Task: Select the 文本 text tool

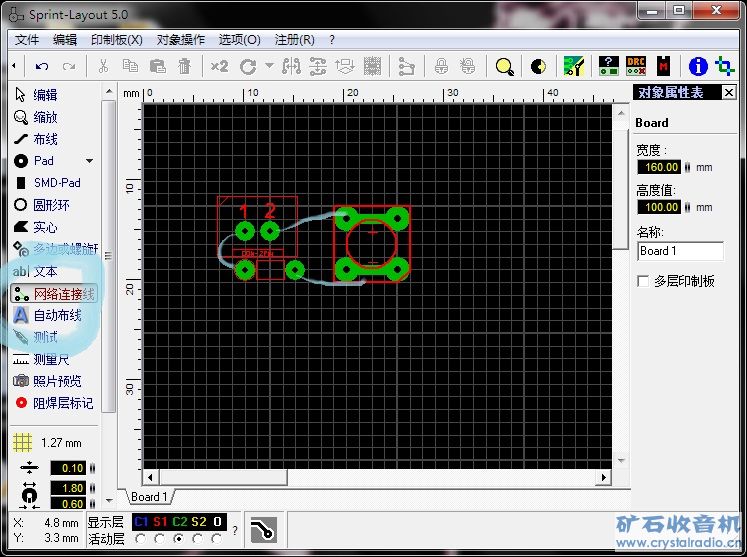Action: [x=36, y=272]
